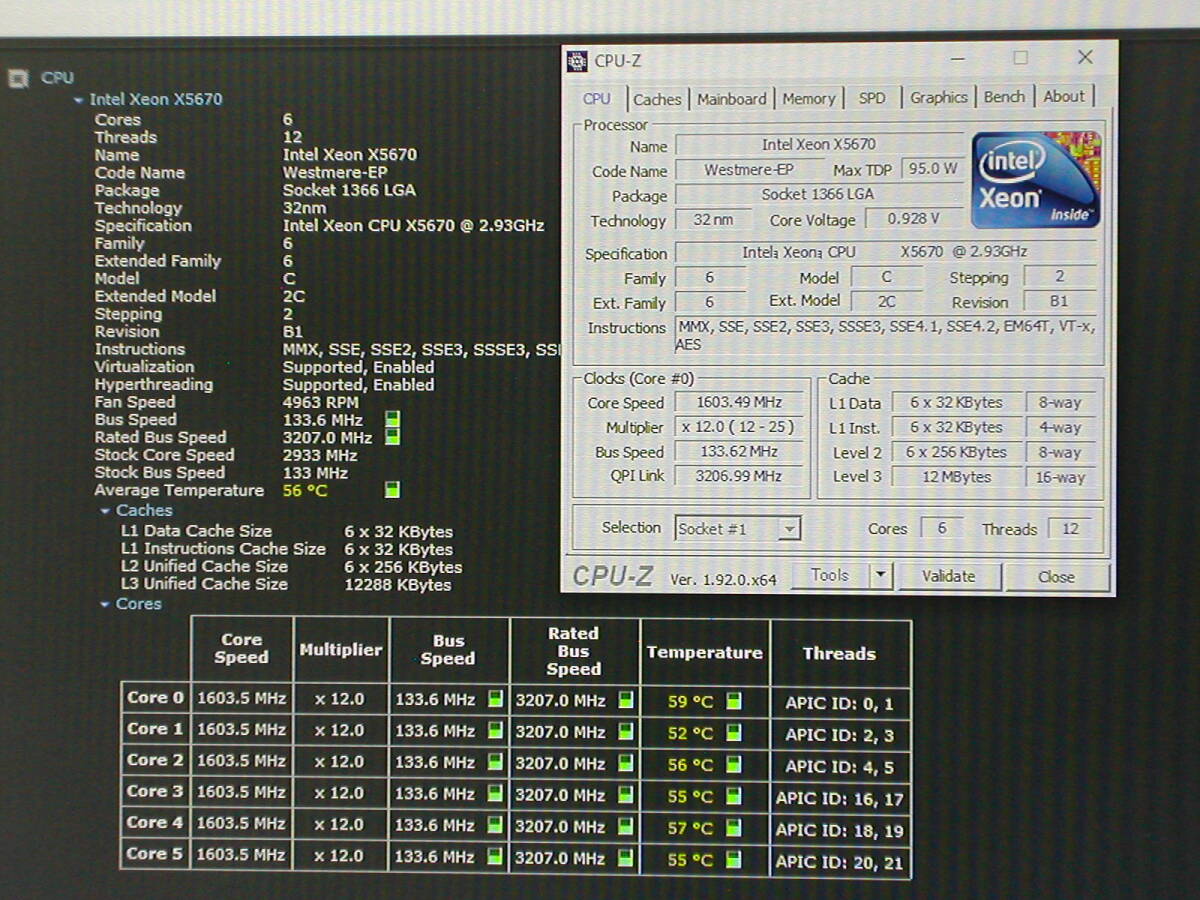Collapse the Intel Xeon X5670 tree node

tap(79, 100)
